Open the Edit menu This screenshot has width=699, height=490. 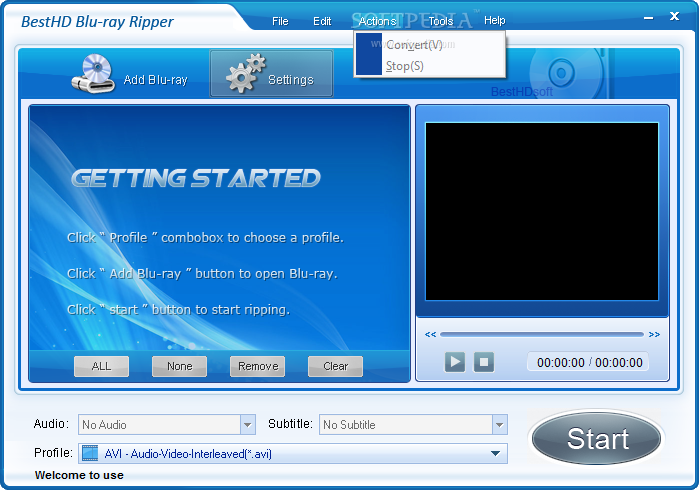coord(322,21)
